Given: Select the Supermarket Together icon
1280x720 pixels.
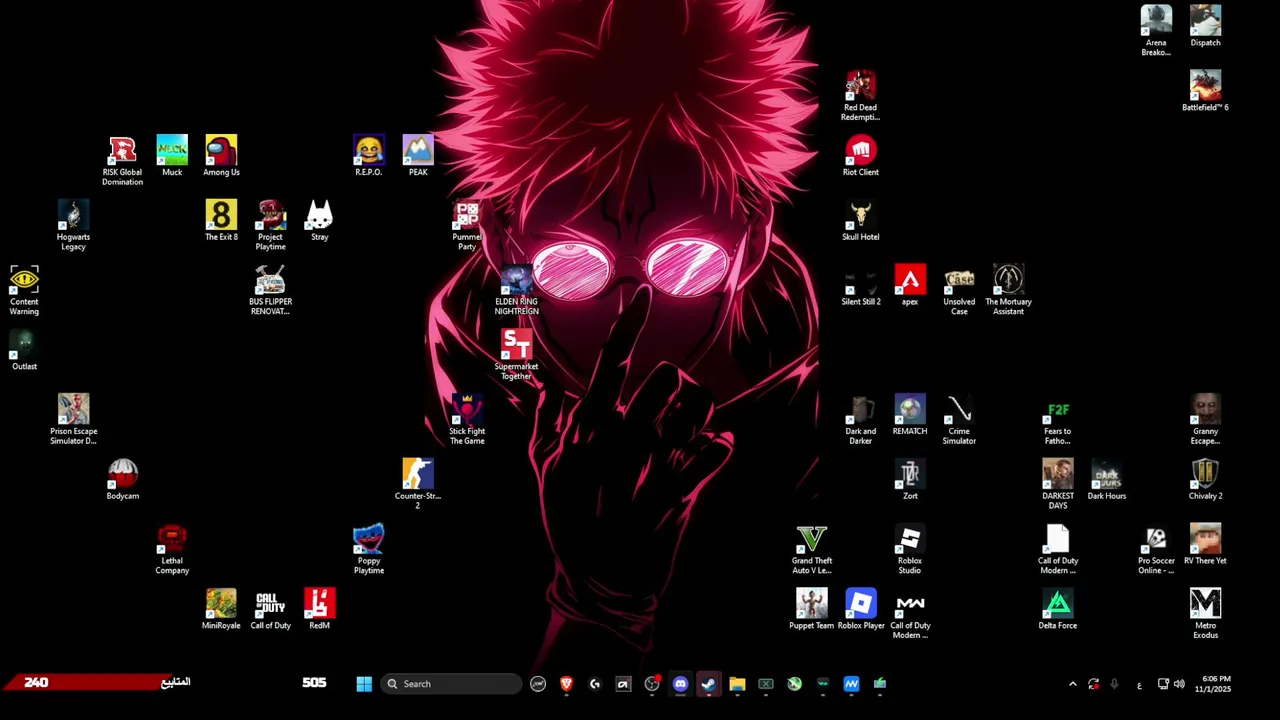Looking at the screenshot, I should 516,355.
